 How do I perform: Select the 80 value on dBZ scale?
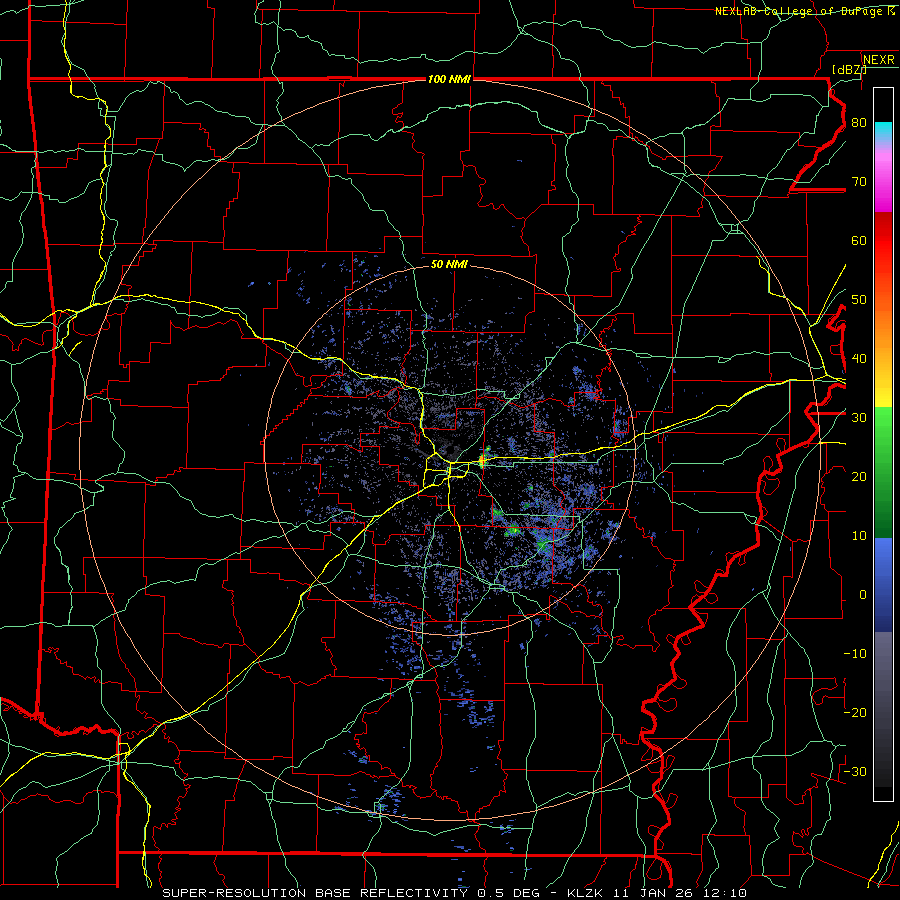pyautogui.click(x=859, y=123)
